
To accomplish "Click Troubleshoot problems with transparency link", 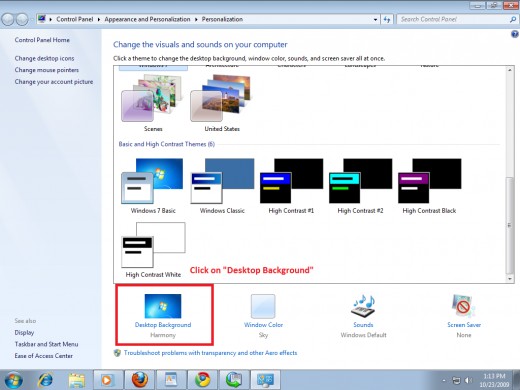I will [210, 353].
